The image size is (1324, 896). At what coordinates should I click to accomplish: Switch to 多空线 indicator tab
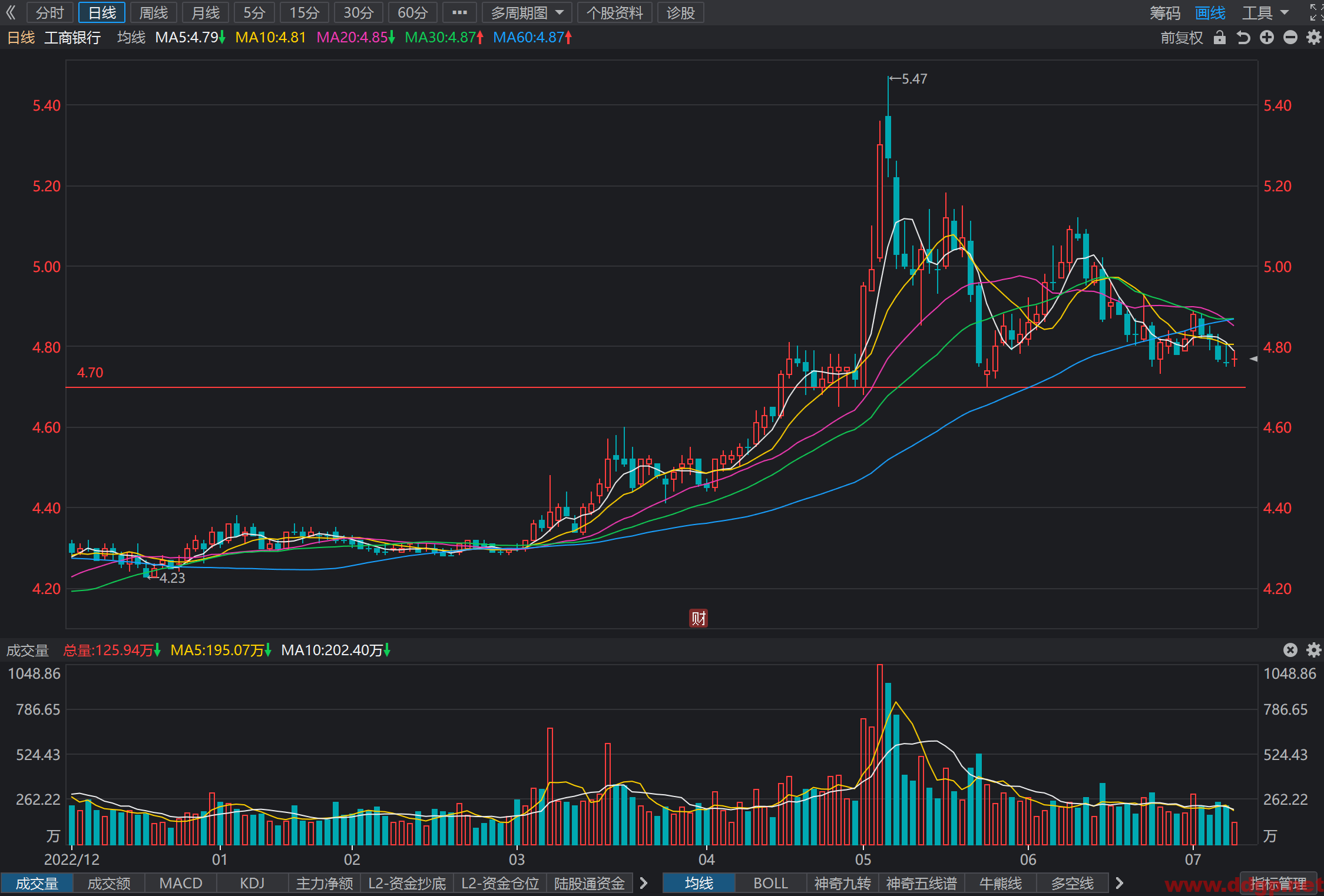pos(1073,883)
